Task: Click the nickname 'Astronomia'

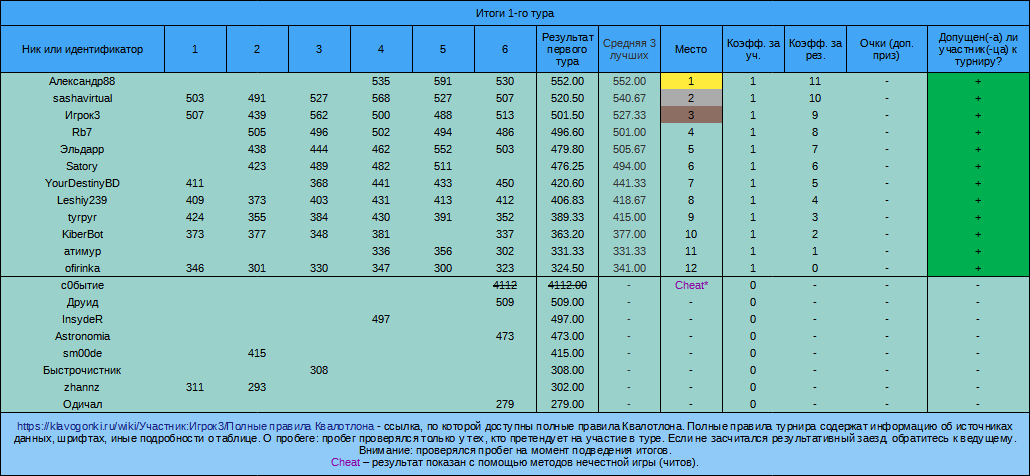Action: point(83,336)
